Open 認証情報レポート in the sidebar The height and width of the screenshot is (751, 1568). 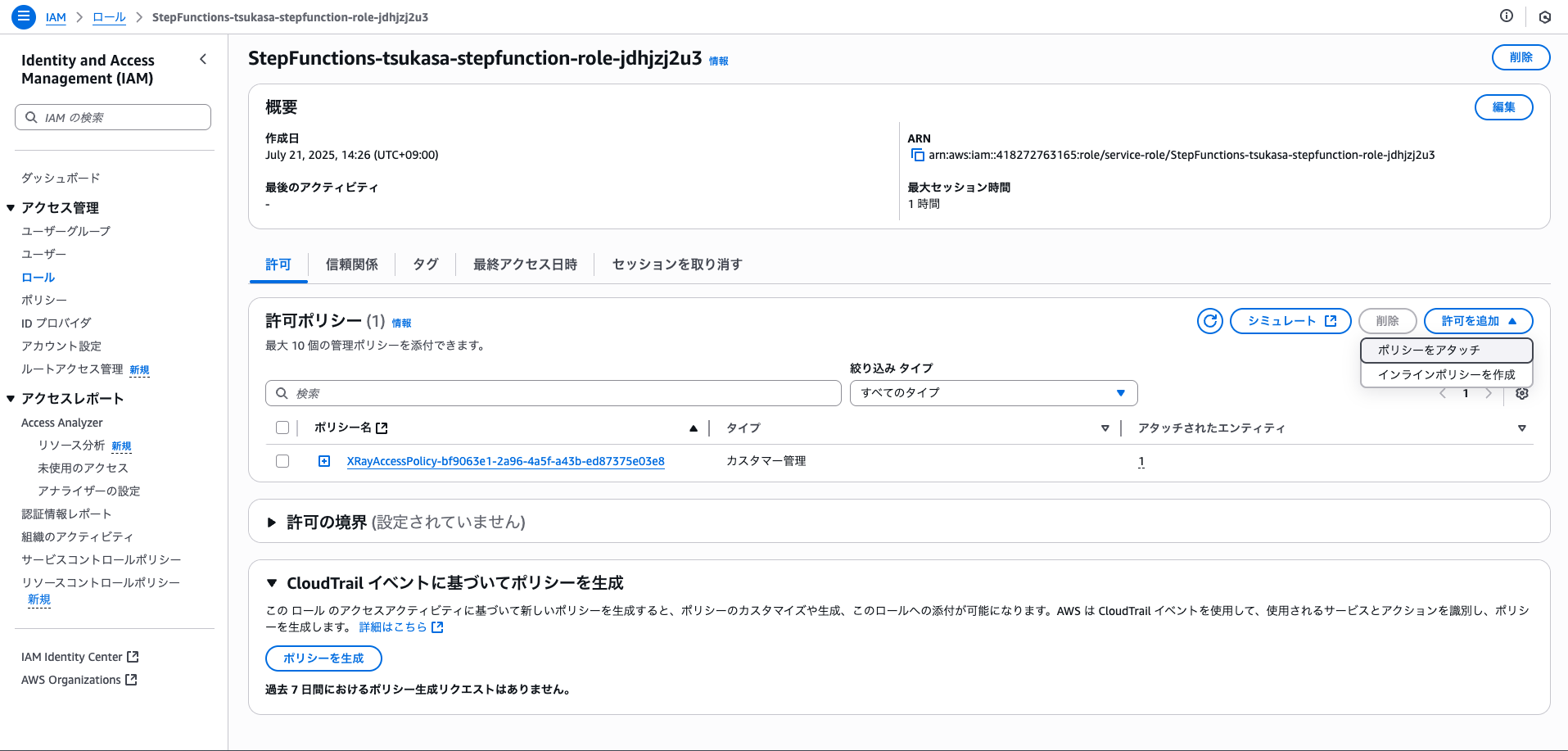[66, 513]
